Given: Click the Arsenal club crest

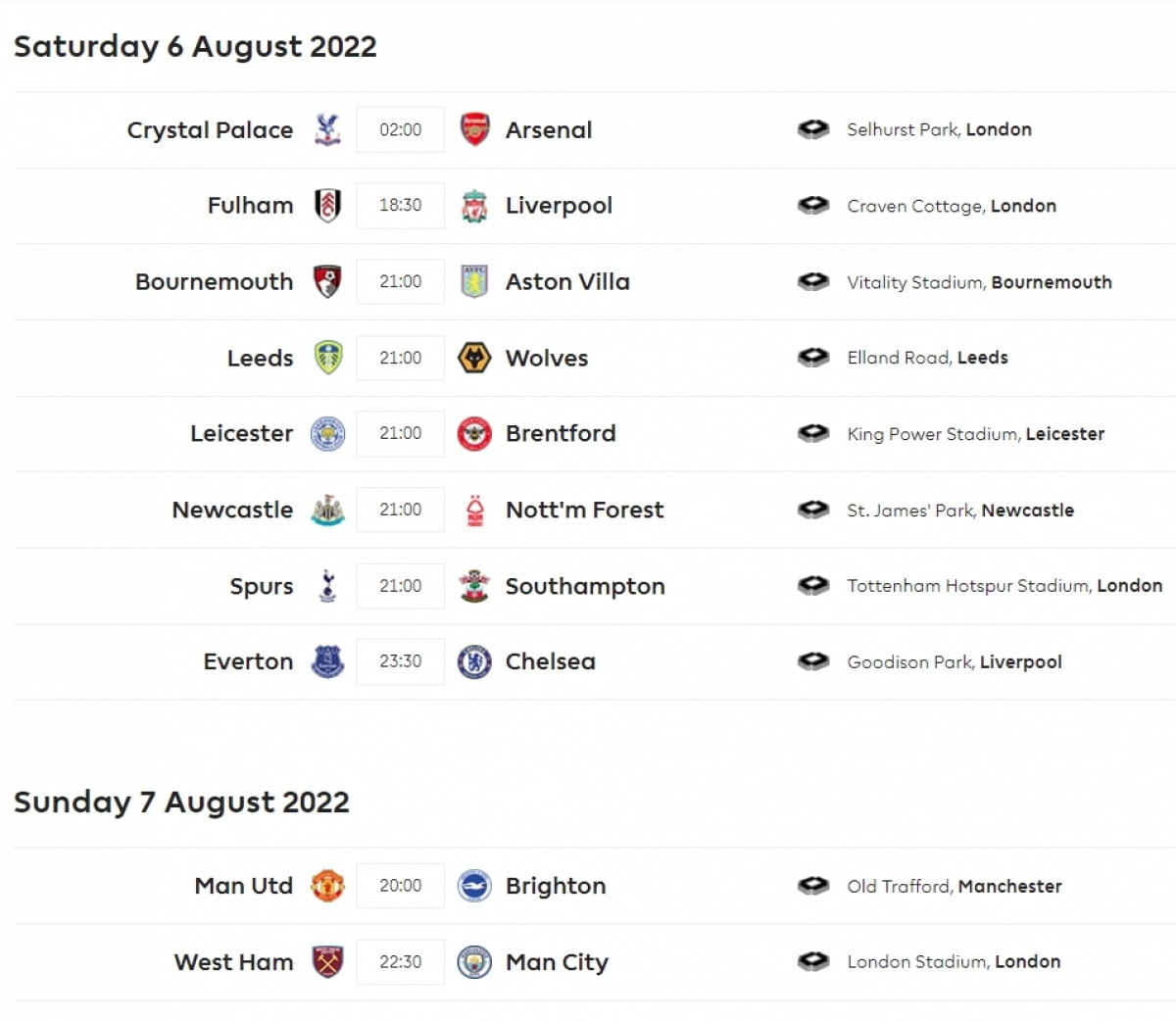Looking at the screenshot, I should click(474, 129).
